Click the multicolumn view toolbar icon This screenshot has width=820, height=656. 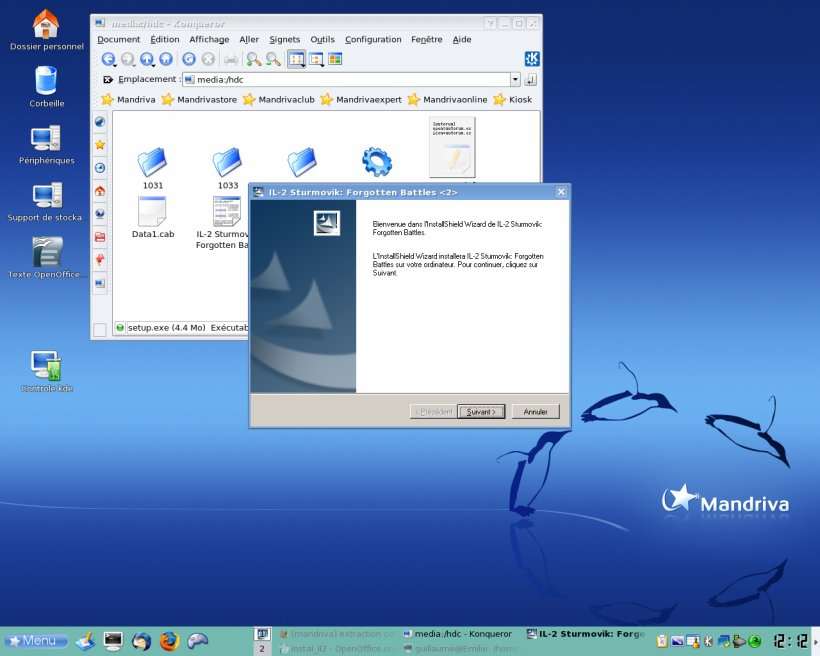tap(335, 59)
